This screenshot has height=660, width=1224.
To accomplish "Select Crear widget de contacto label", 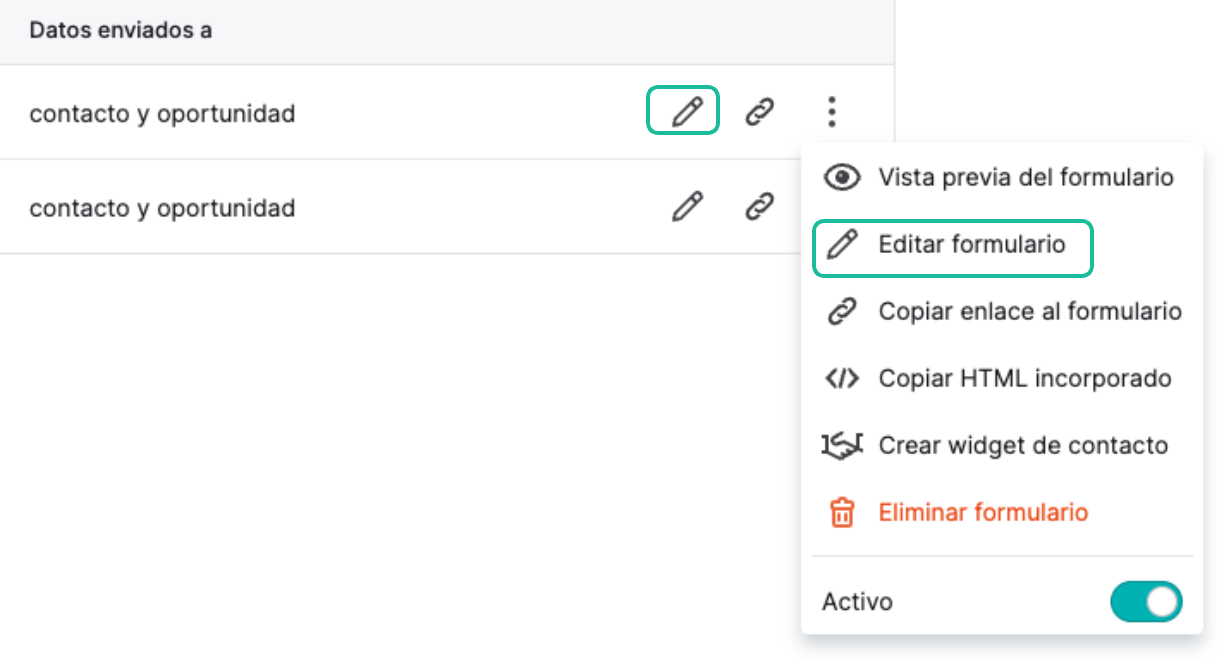I will (1023, 446).
